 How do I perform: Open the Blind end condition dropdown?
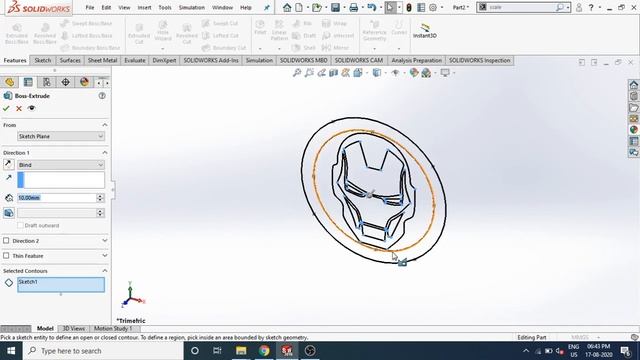tap(61, 165)
